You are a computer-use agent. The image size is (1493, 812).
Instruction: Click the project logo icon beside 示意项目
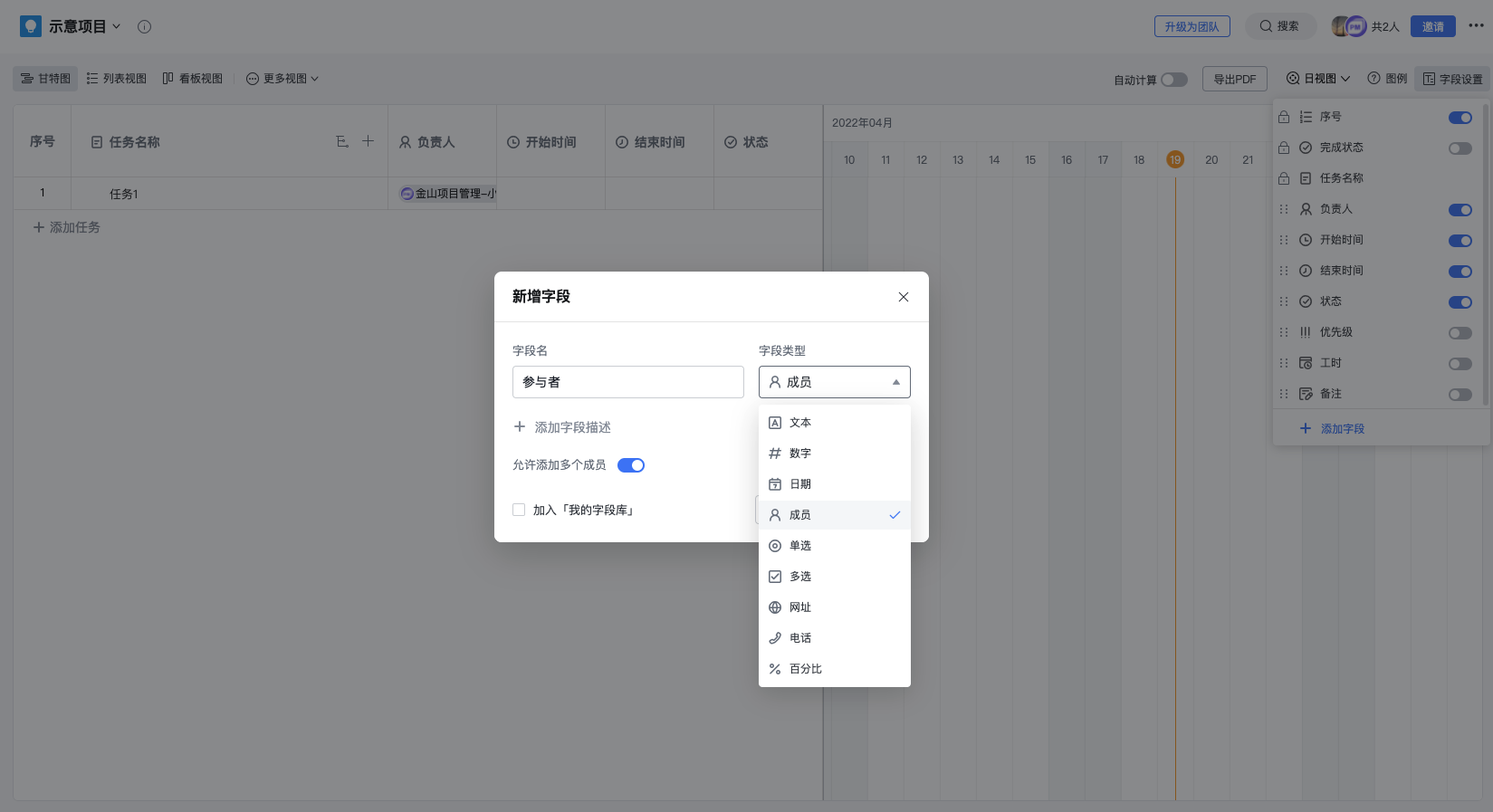pos(31,26)
